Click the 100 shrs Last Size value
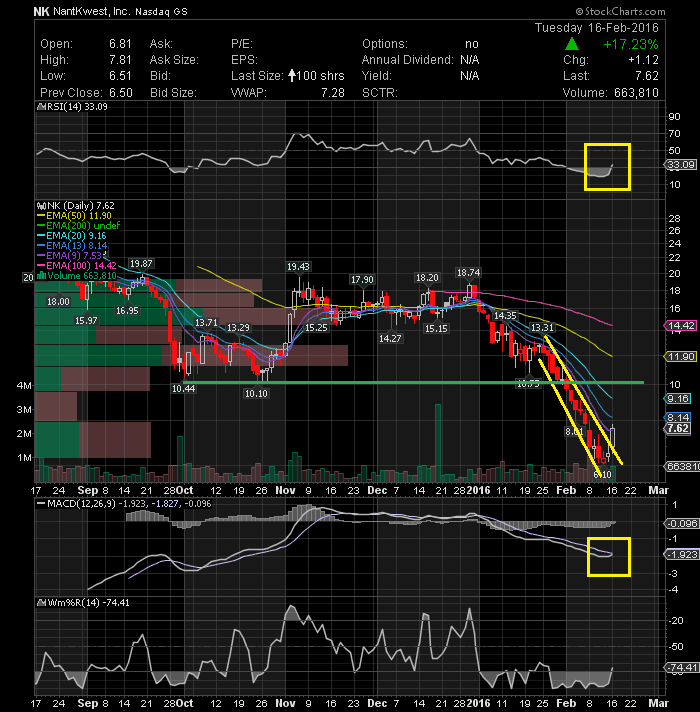 [320, 75]
